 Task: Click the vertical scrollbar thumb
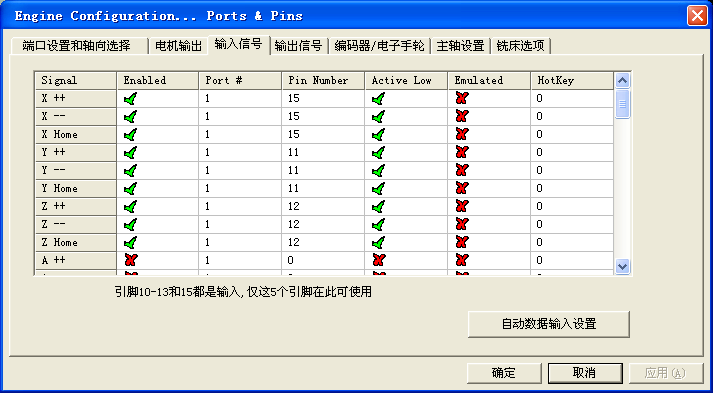623,104
